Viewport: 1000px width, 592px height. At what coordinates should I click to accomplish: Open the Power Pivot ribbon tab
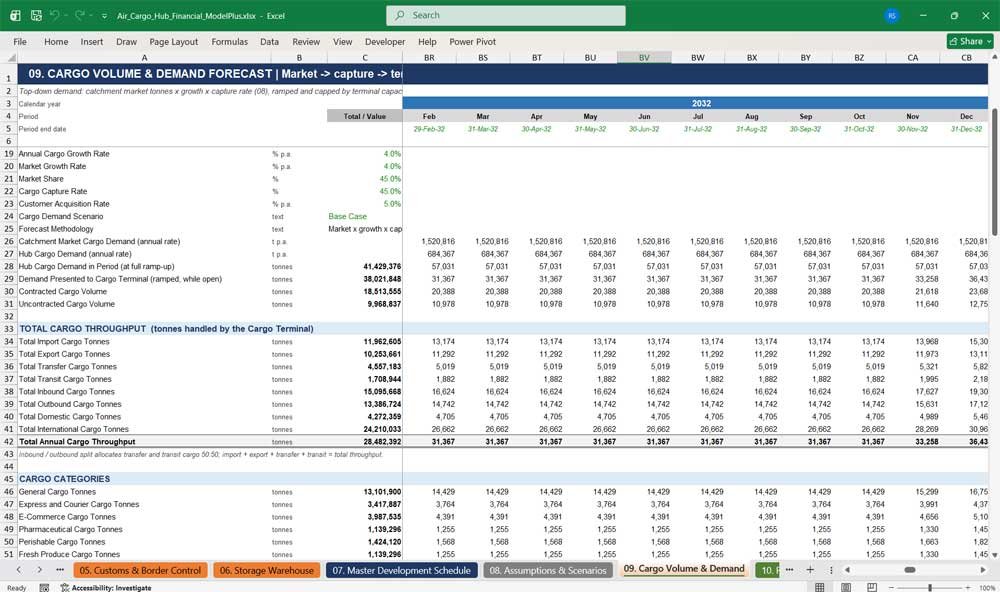pos(473,41)
